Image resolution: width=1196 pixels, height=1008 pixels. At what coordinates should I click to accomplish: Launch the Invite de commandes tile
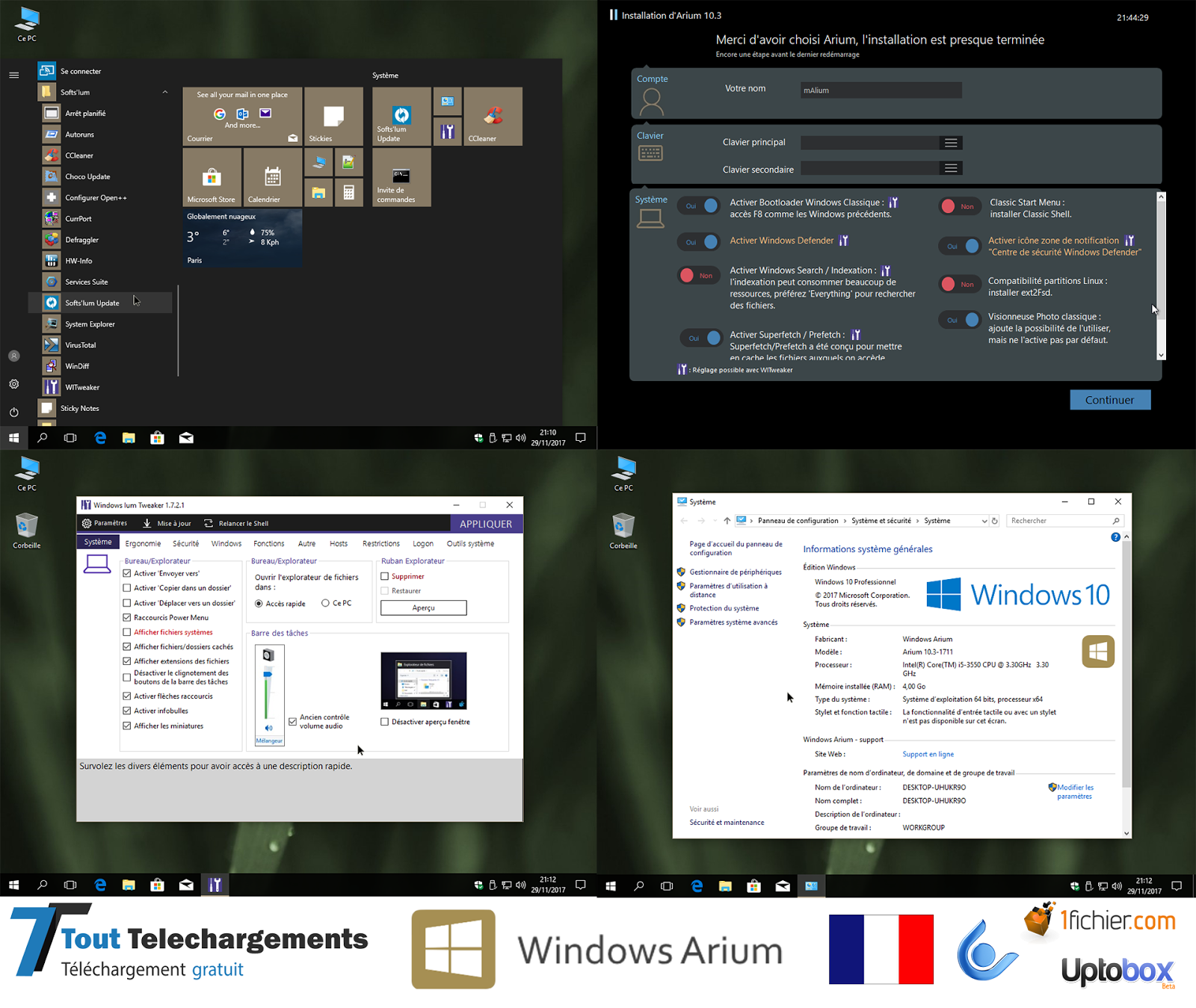coord(401,177)
